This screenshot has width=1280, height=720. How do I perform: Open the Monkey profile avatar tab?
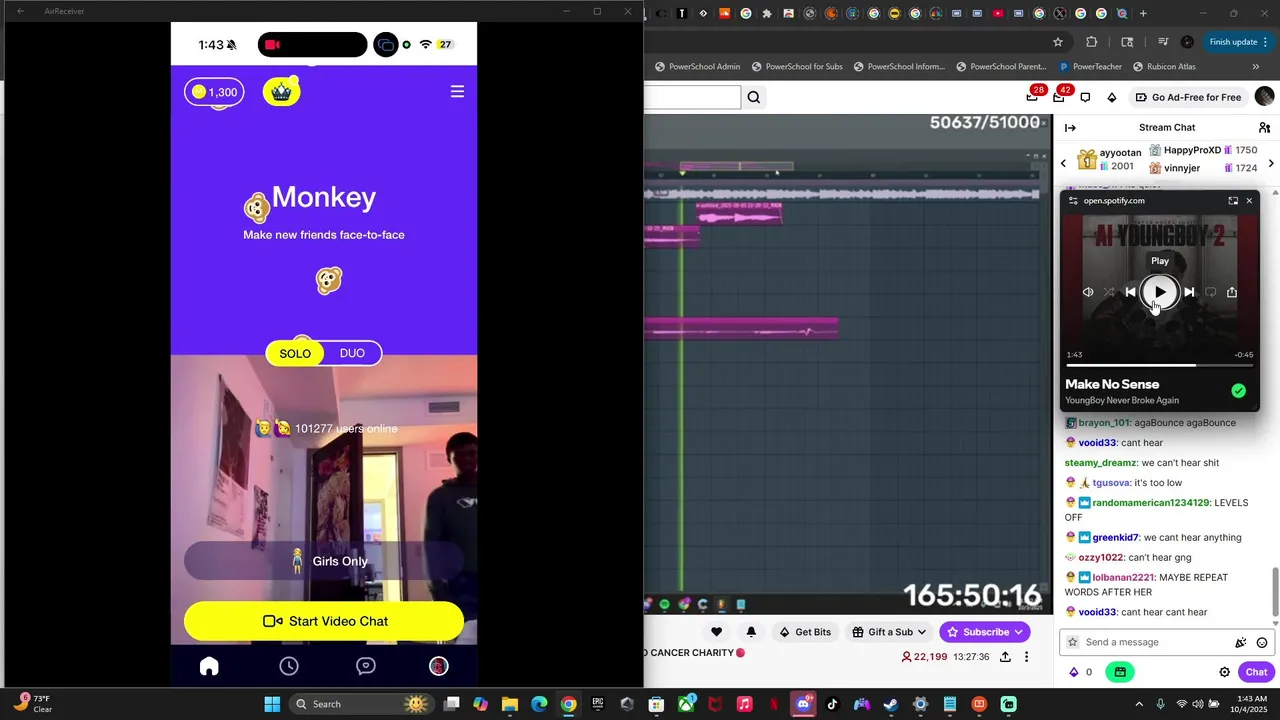pyautogui.click(x=439, y=666)
